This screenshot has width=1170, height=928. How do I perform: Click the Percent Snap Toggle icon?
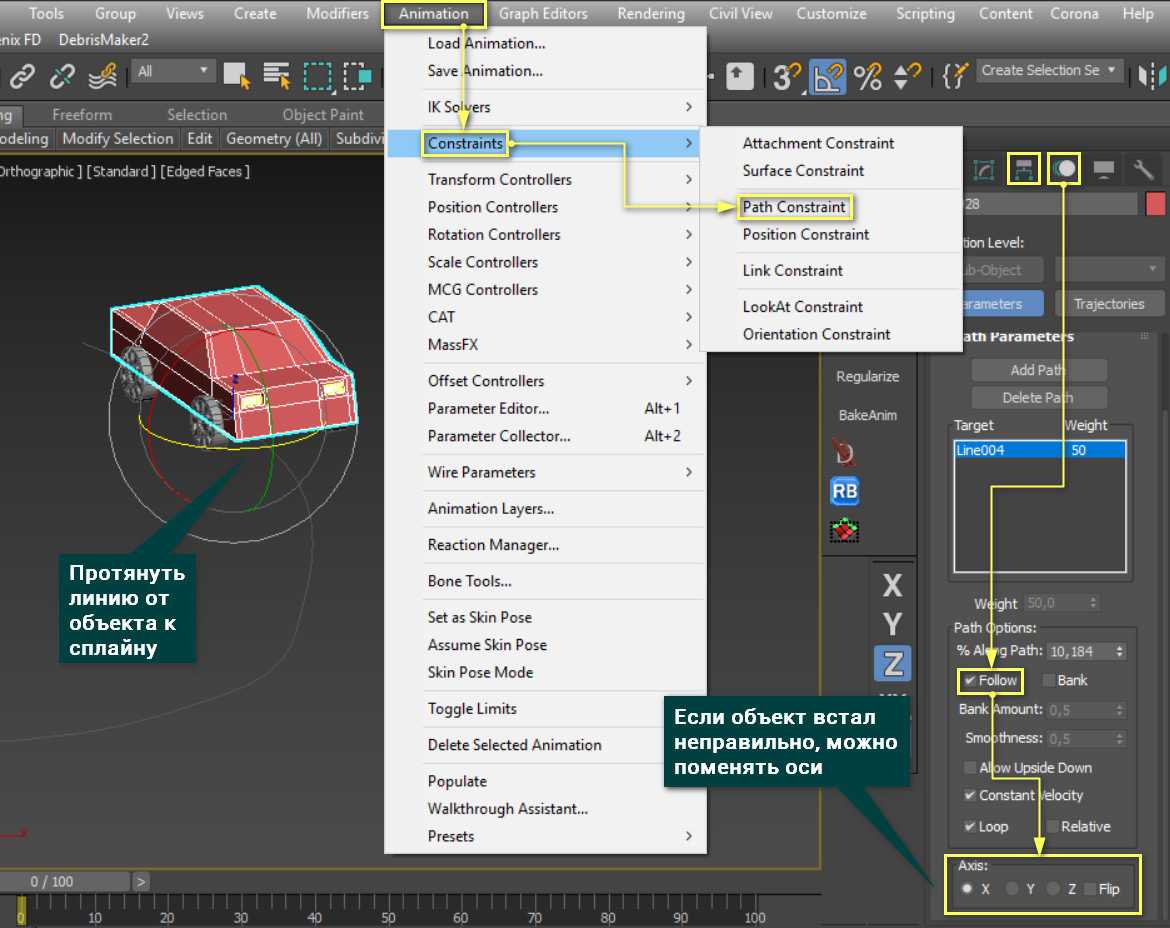pyautogui.click(x=867, y=76)
